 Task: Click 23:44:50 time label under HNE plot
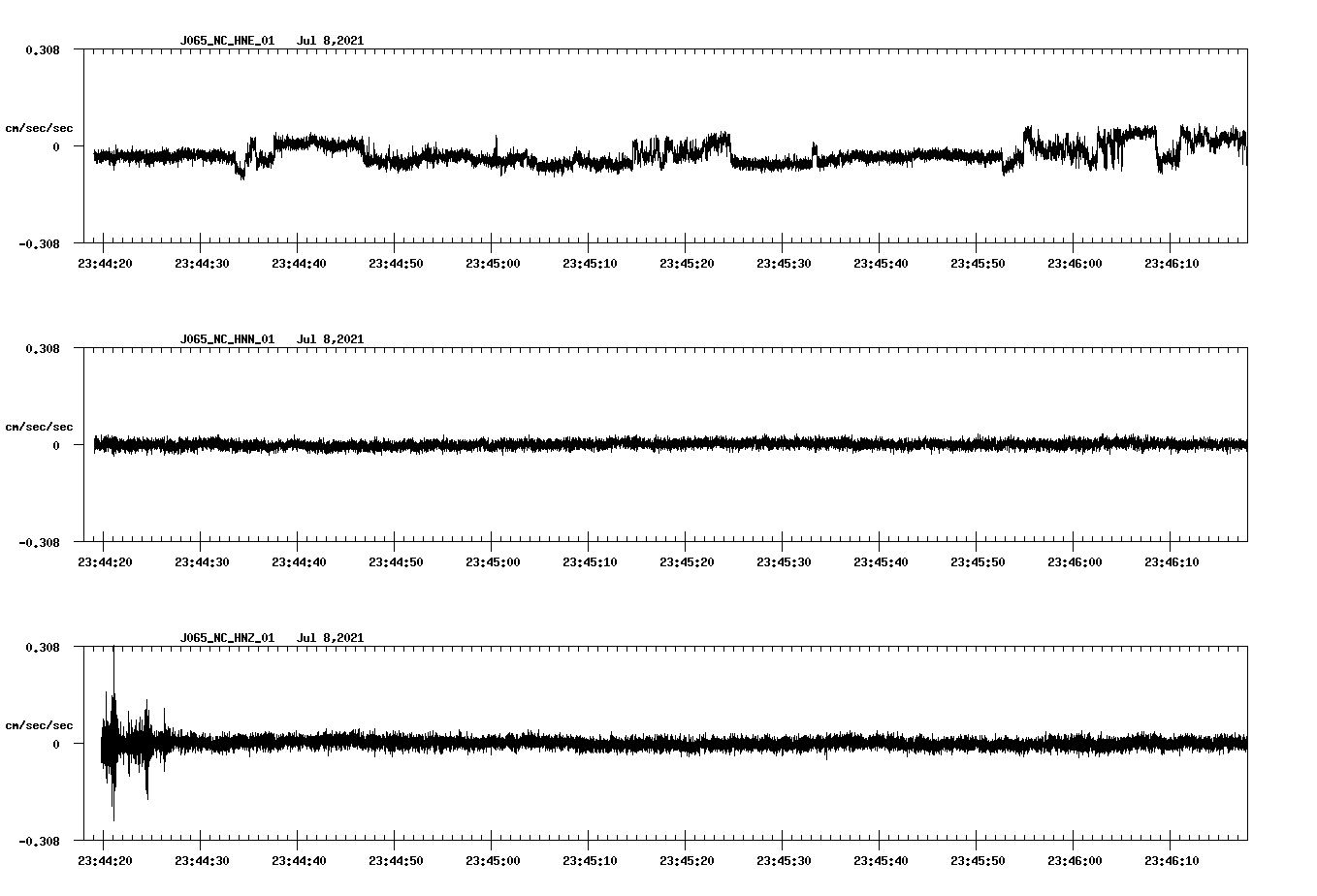point(396,264)
